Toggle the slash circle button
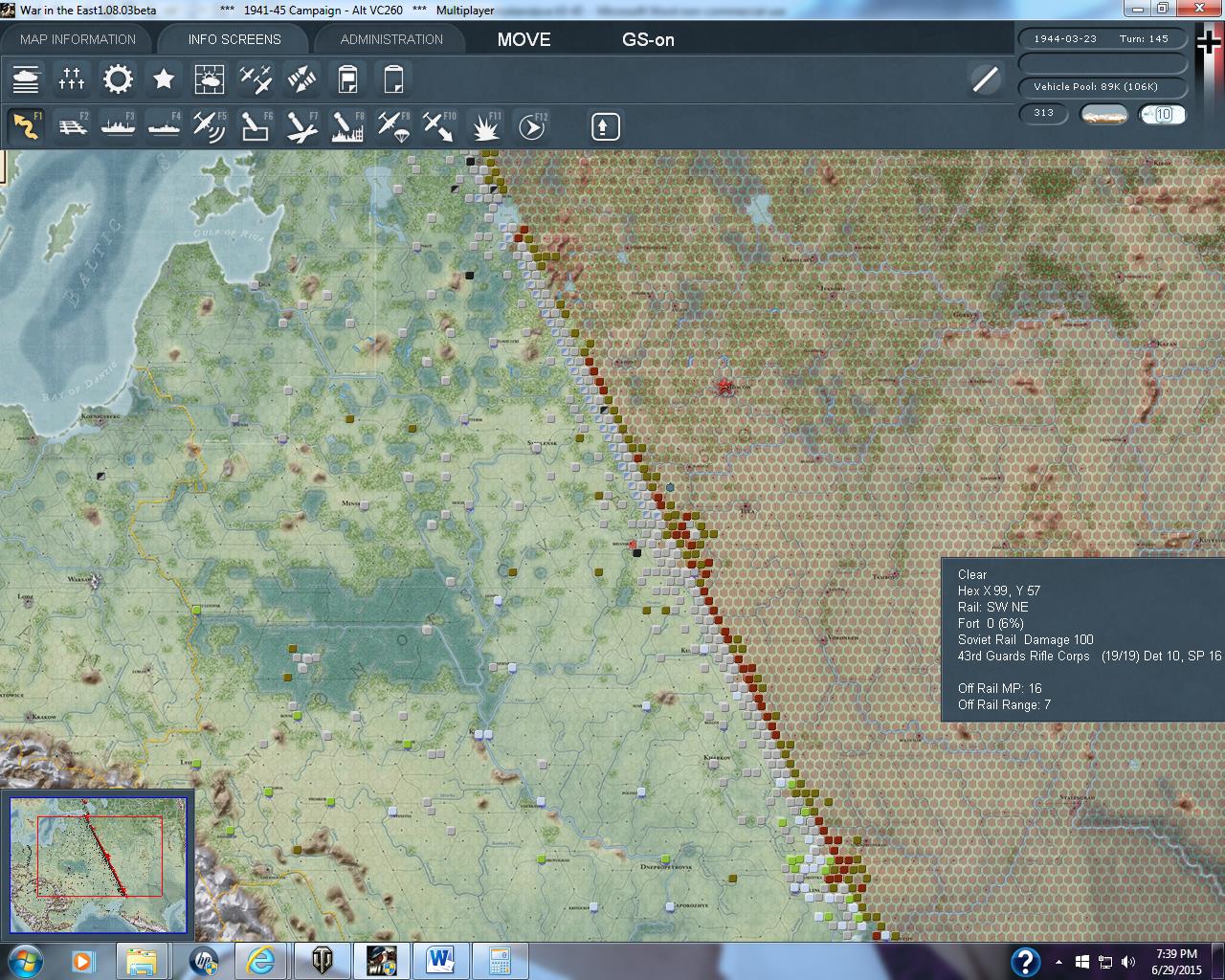The height and width of the screenshot is (980, 1225). point(985,79)
